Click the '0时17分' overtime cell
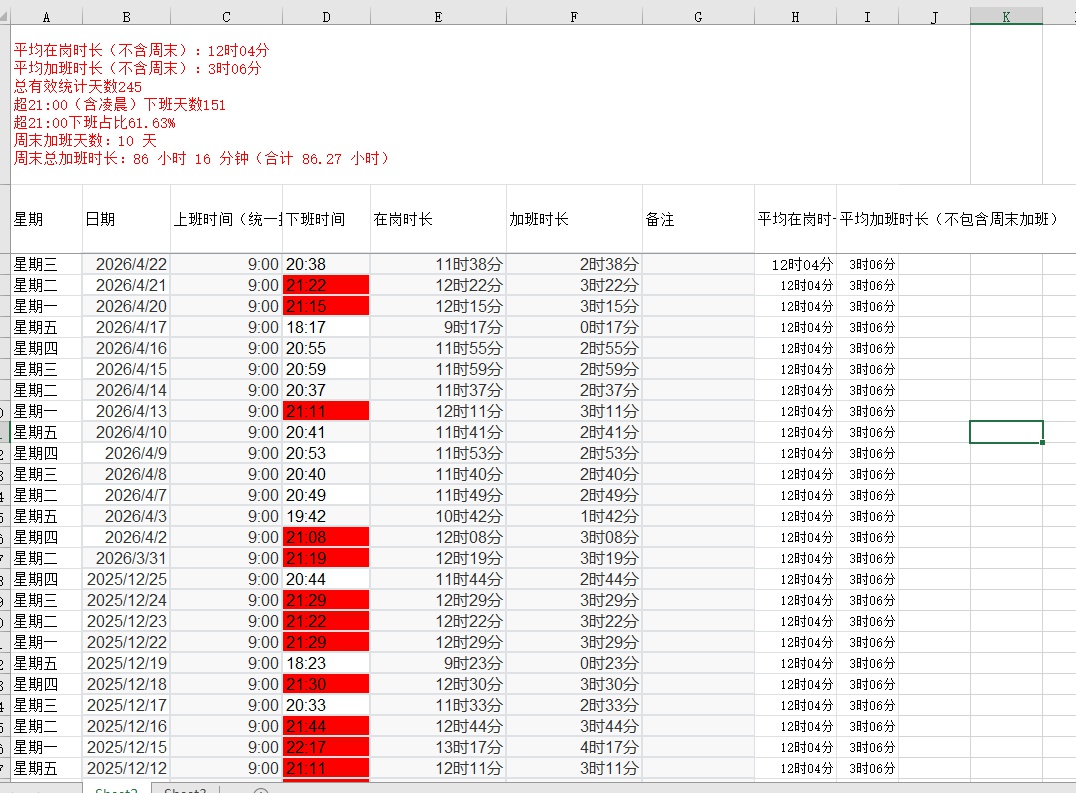The width and height of the screenshot is (1076, 793). click(x=574, y=327)
